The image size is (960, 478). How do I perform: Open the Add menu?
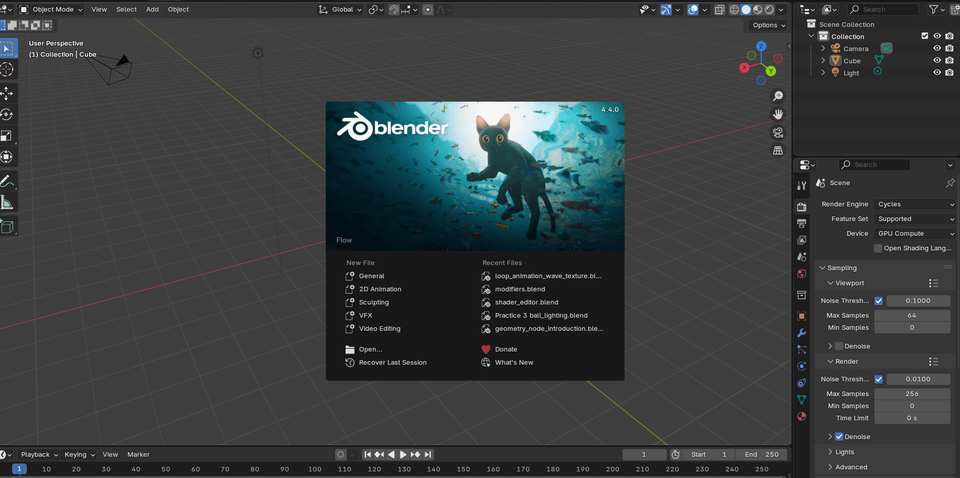tap(152, 9)
